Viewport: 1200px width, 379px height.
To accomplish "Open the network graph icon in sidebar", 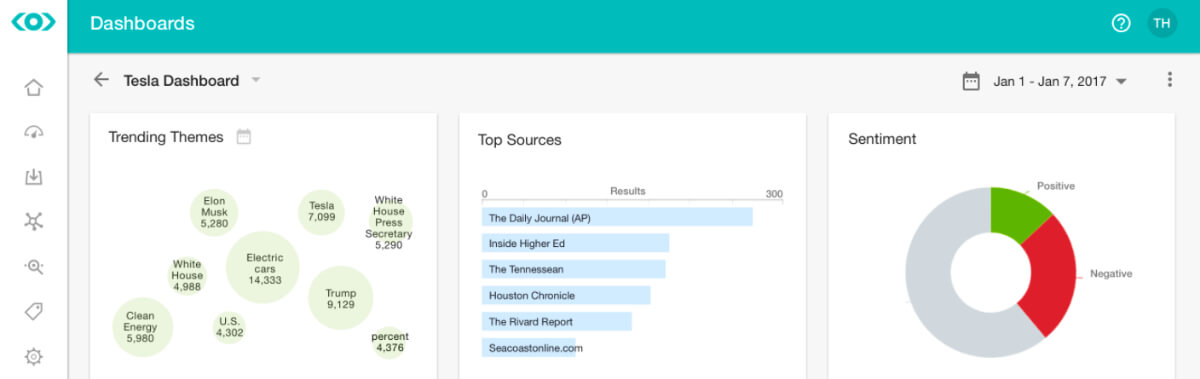I will [33, 222].
